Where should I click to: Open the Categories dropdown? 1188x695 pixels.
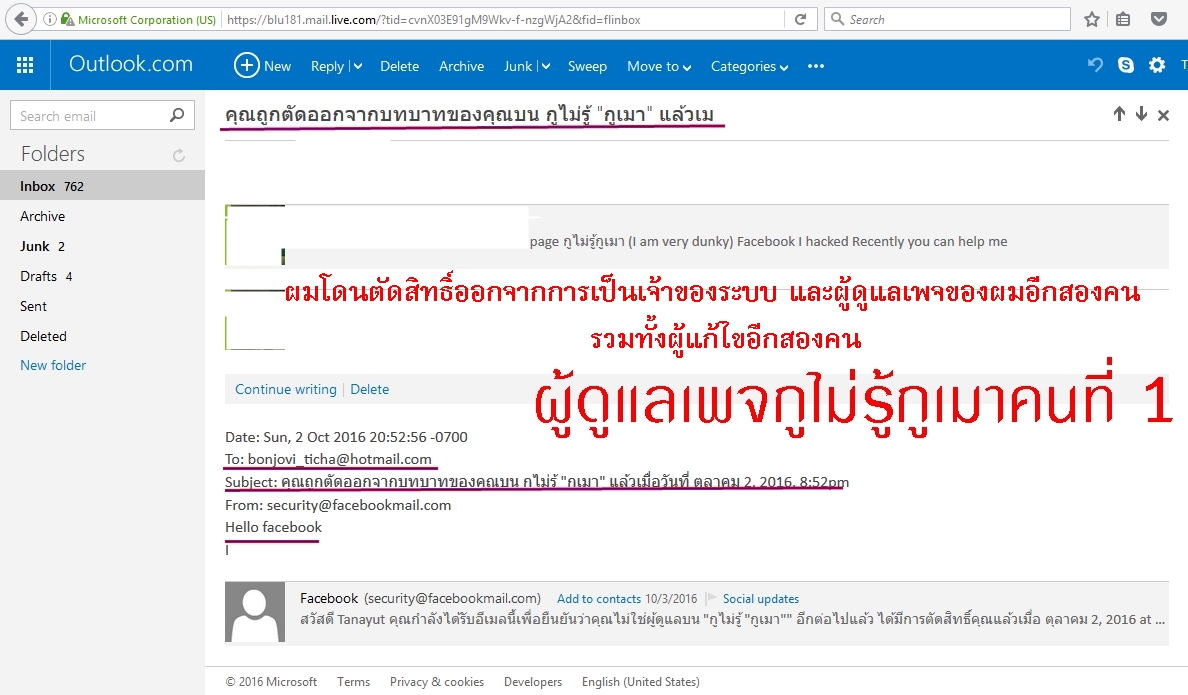[x=749, y=67]
